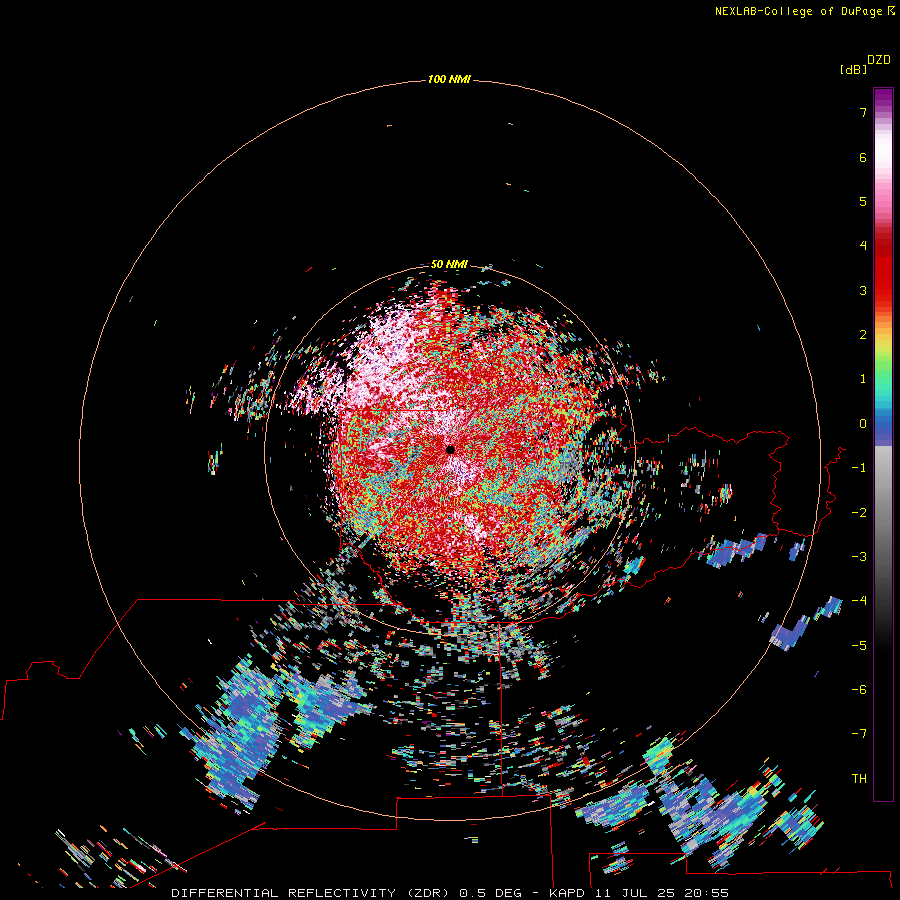Click the 0 value on the dB scale

tap(863, 424)
